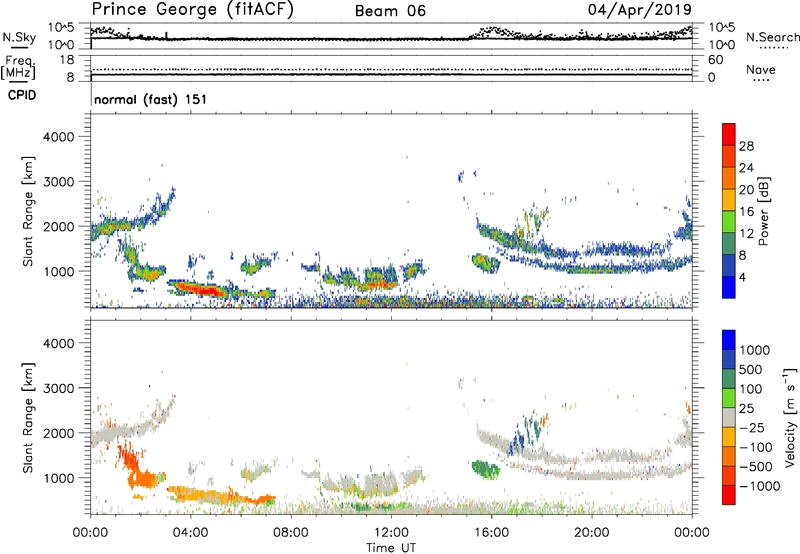Select the 'Time UT' axis title
800x554 pixels.
pos(391,548)
